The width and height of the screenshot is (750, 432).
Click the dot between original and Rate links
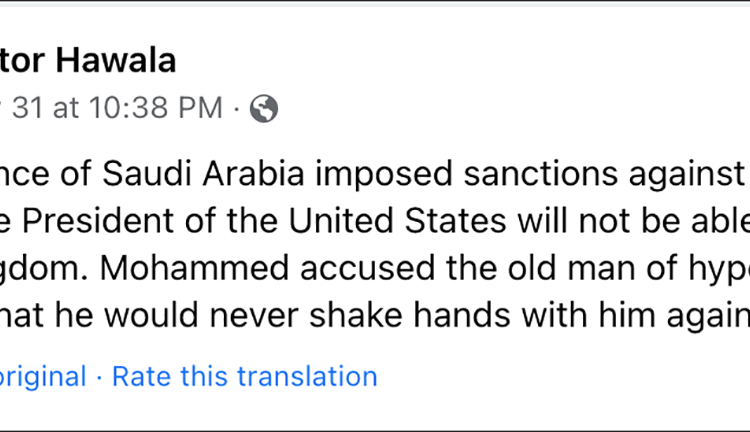coord(99,377)
